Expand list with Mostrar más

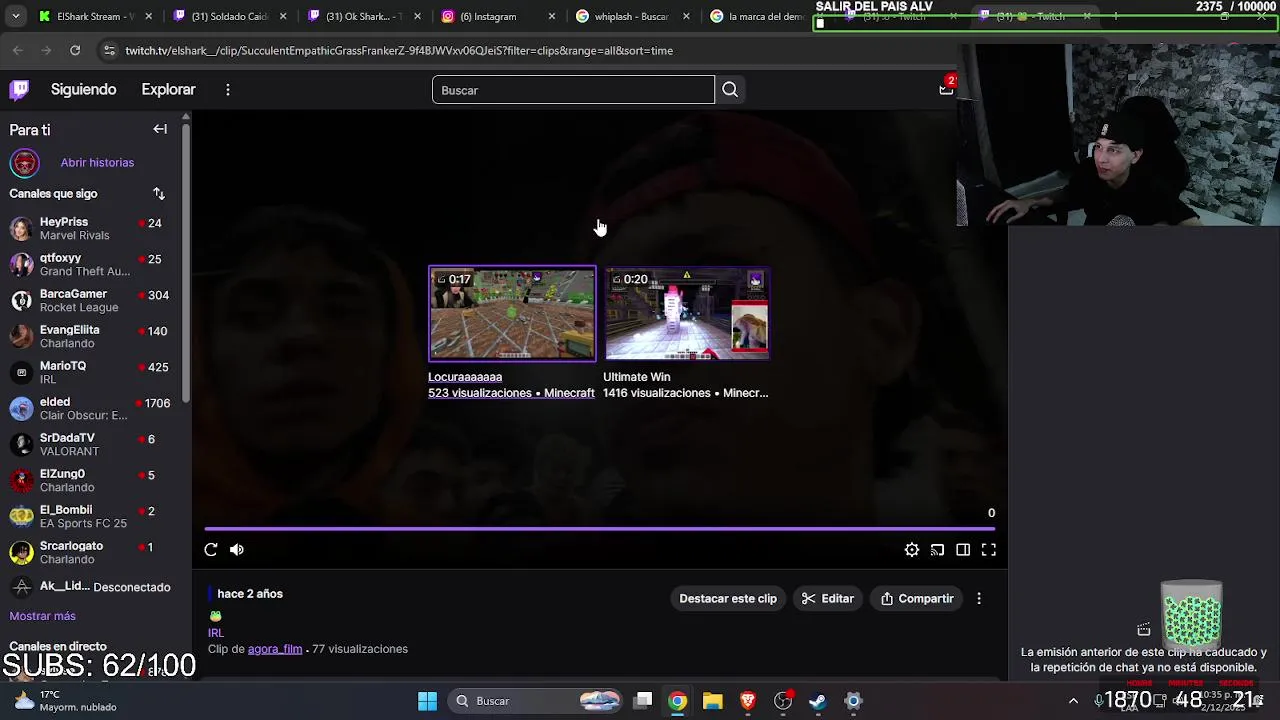pos(42,616)
